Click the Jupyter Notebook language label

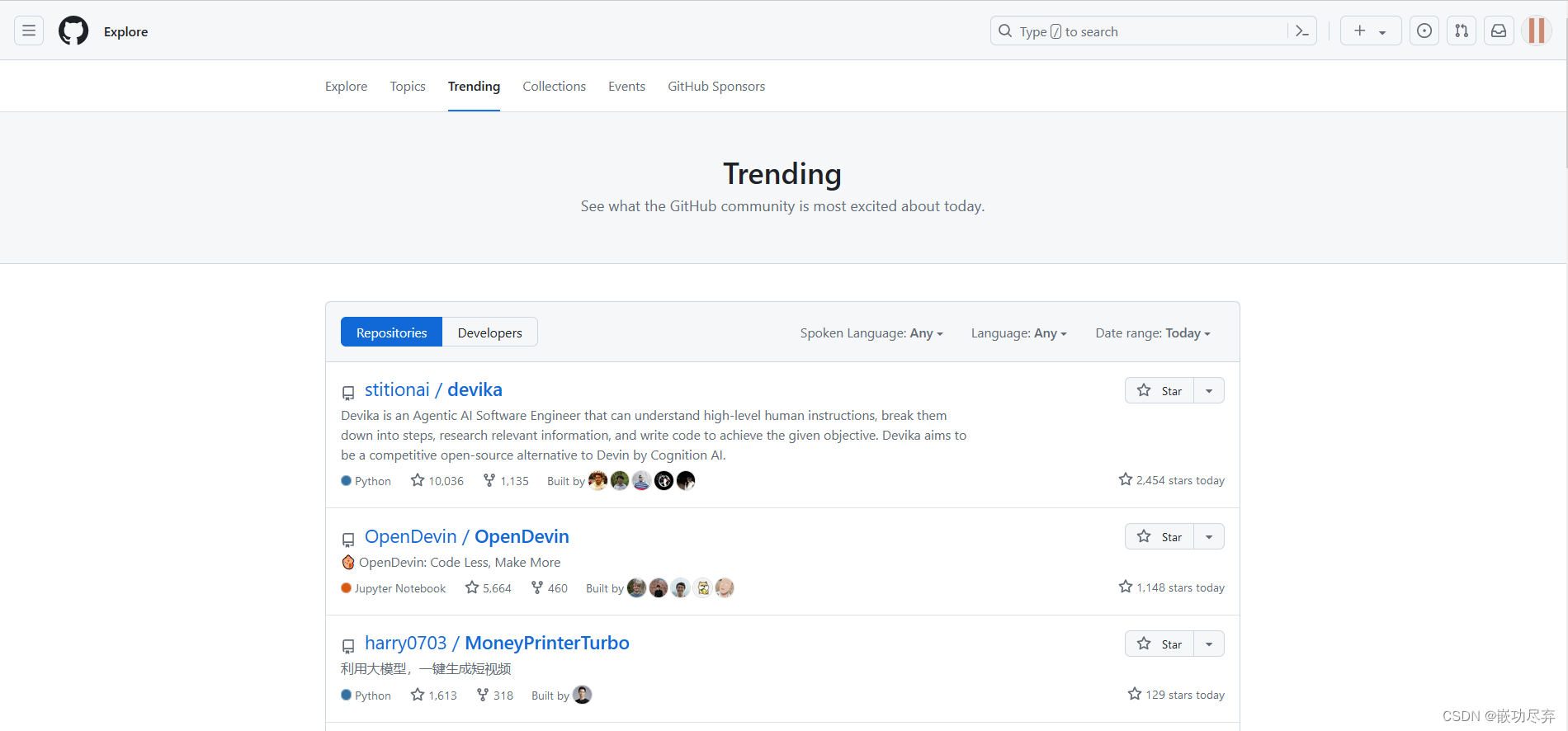(400, 588)
